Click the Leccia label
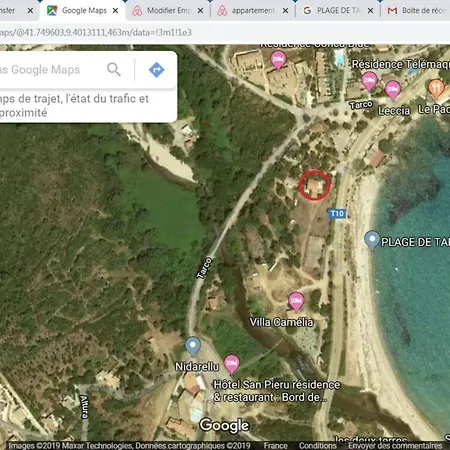Viewport: 450px width, 450px height. (x=394, y=111)
